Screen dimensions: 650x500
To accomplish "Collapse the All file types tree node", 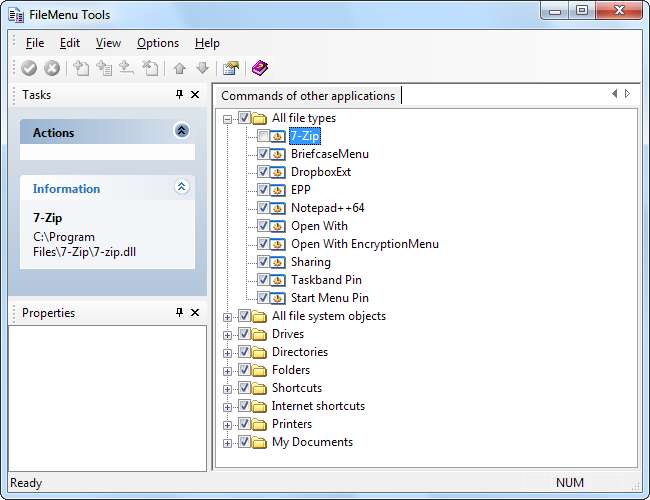I will coord(228,118).
